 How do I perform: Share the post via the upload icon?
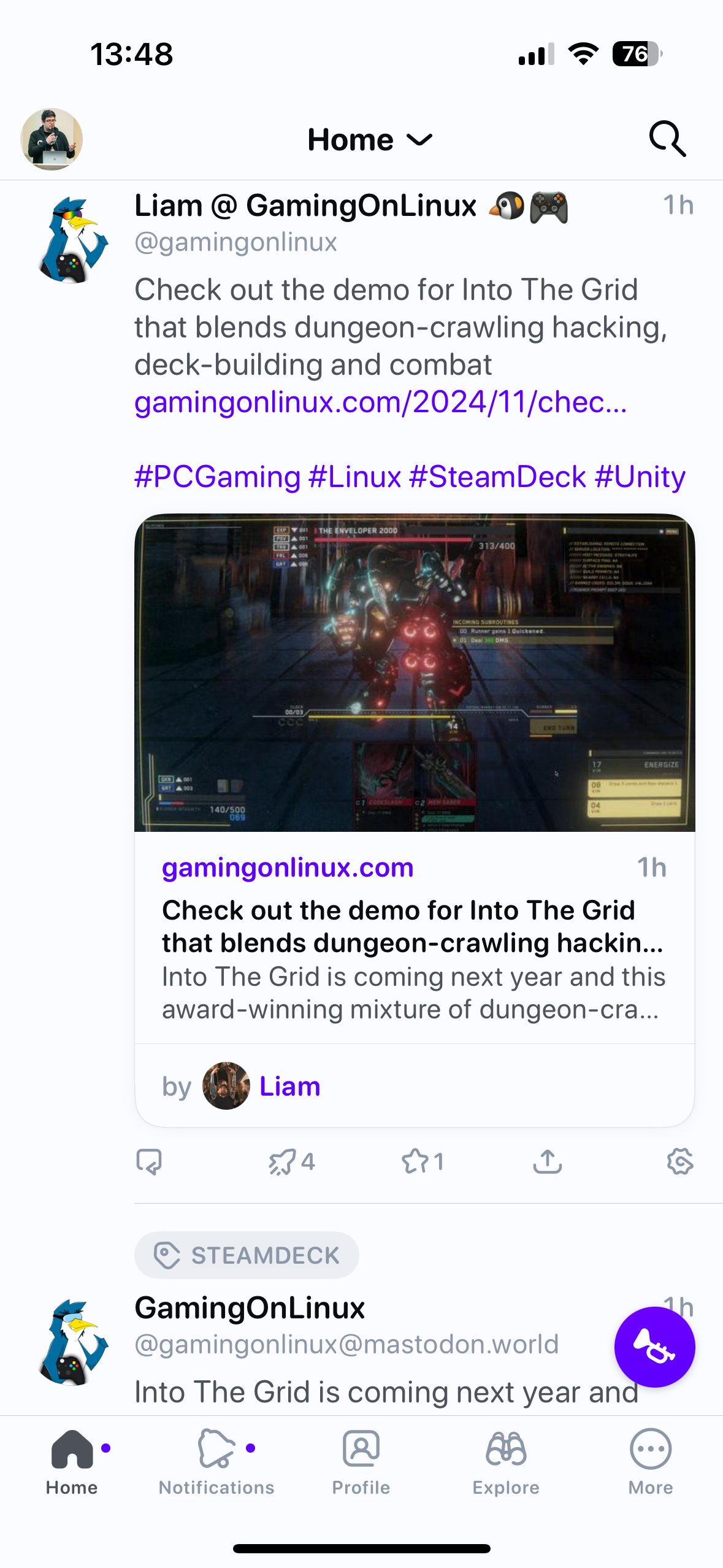548,1161
